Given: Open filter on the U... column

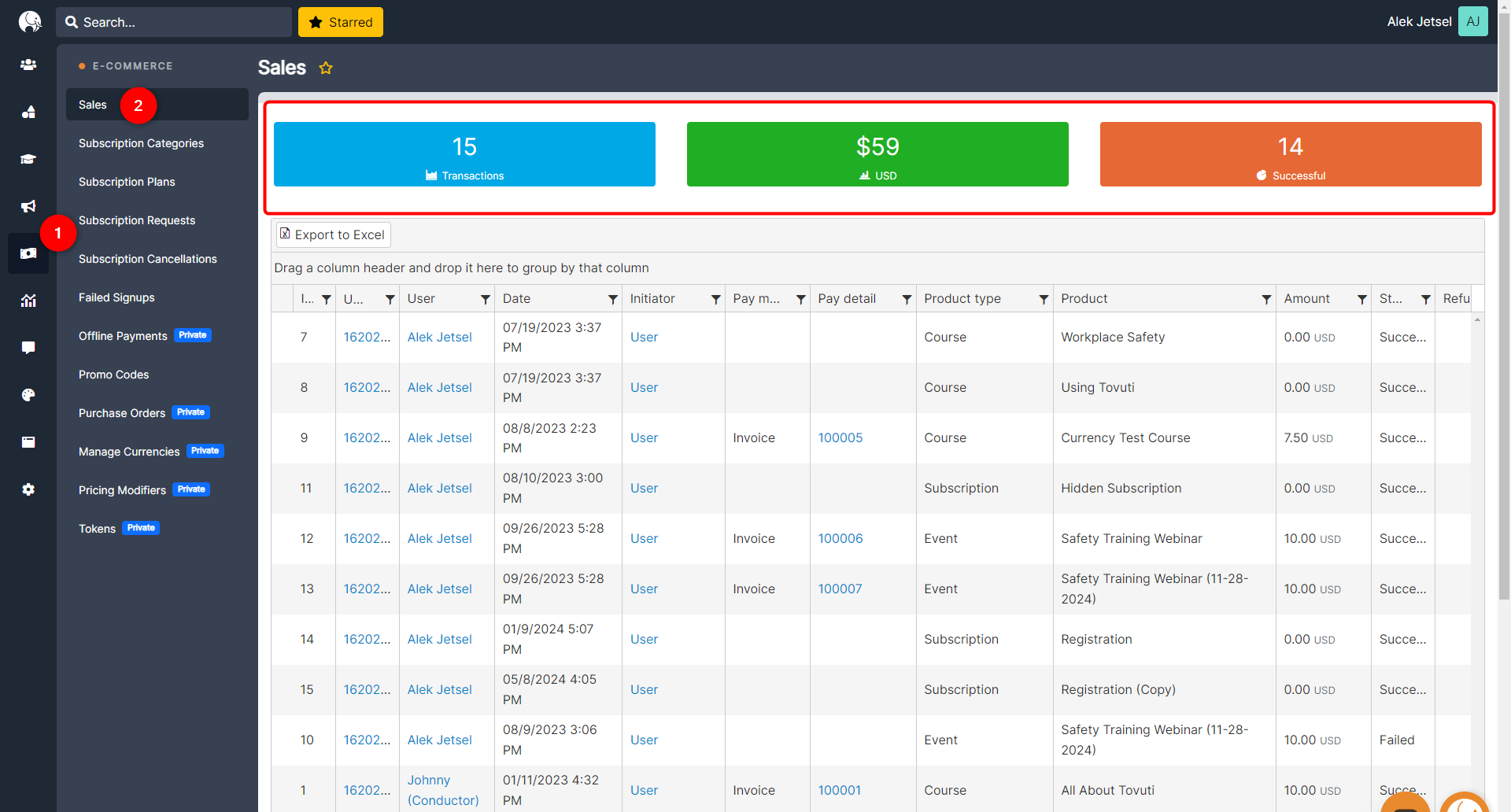Looking at the screenshot, I should 390,299.
